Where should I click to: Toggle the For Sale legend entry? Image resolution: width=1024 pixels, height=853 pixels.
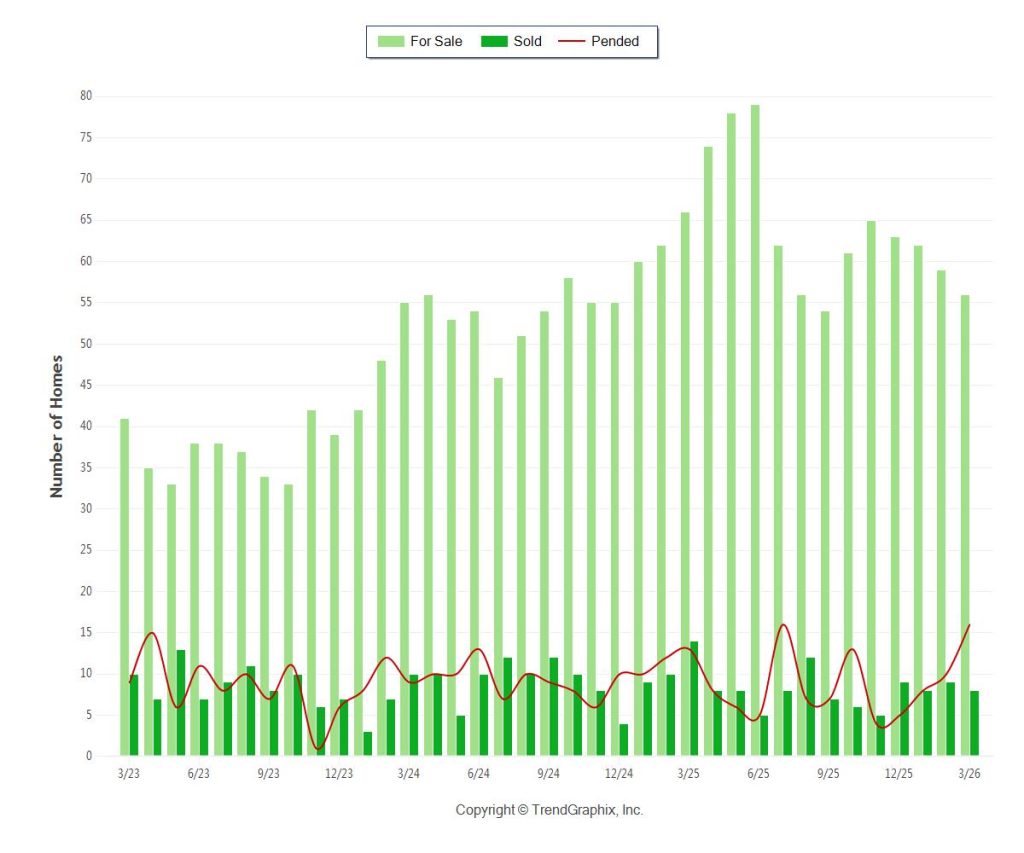[420, 41]
